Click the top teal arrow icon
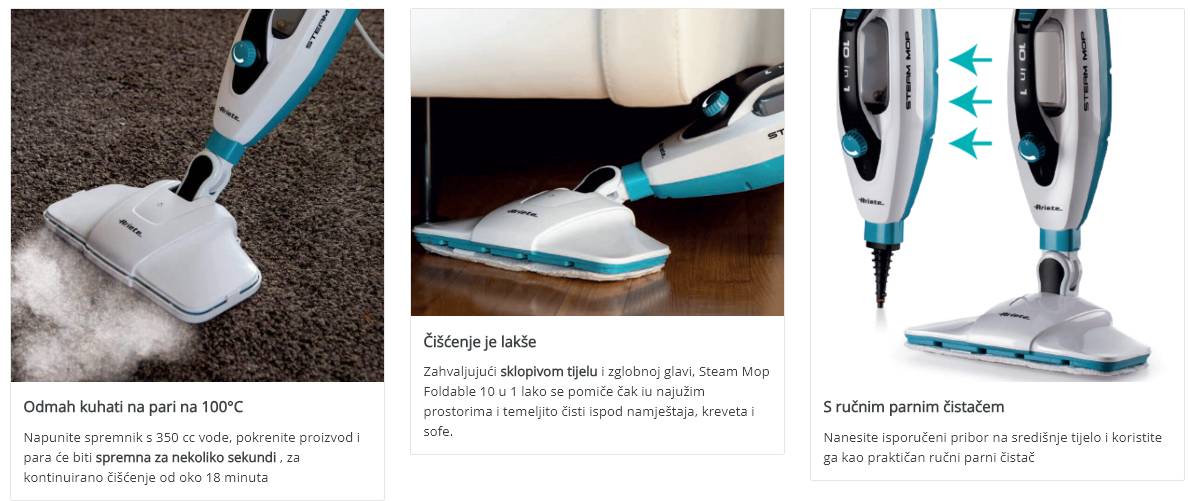The width and height of the screenshot is (1190, 501). pyautogui.click(x=971, y=60)
